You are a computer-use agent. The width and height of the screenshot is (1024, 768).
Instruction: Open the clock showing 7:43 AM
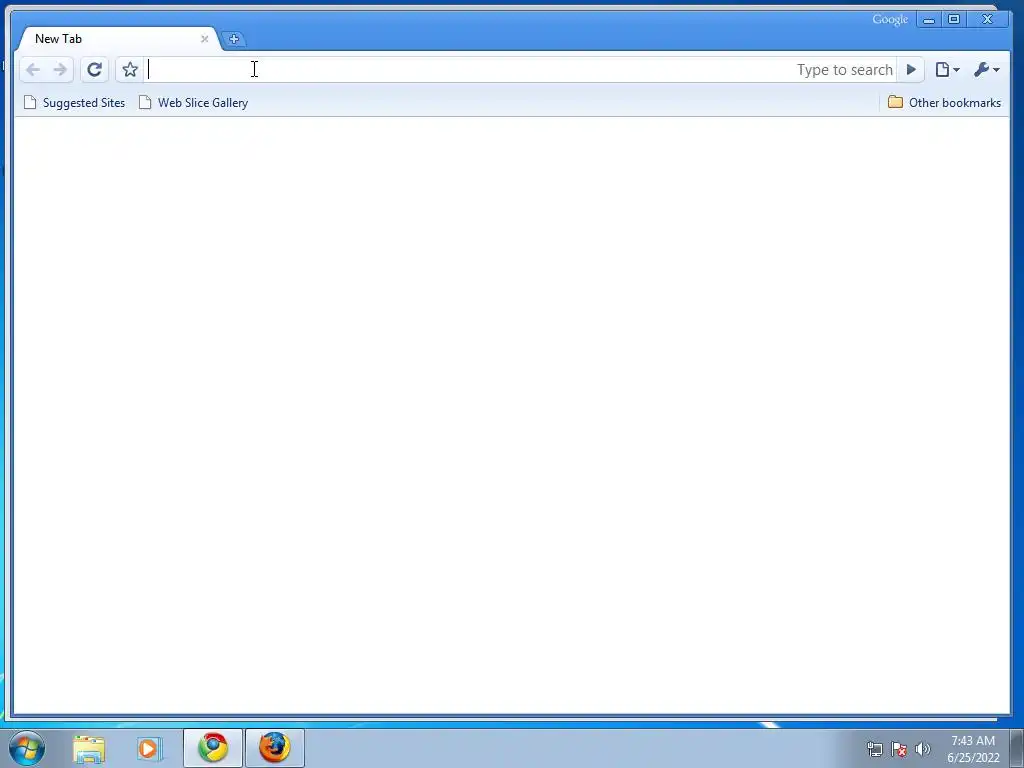(x=973, y=749)
